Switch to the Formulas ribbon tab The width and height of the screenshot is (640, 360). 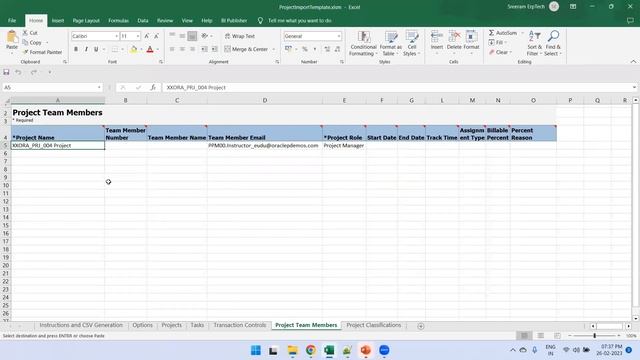tap(118, 20)
